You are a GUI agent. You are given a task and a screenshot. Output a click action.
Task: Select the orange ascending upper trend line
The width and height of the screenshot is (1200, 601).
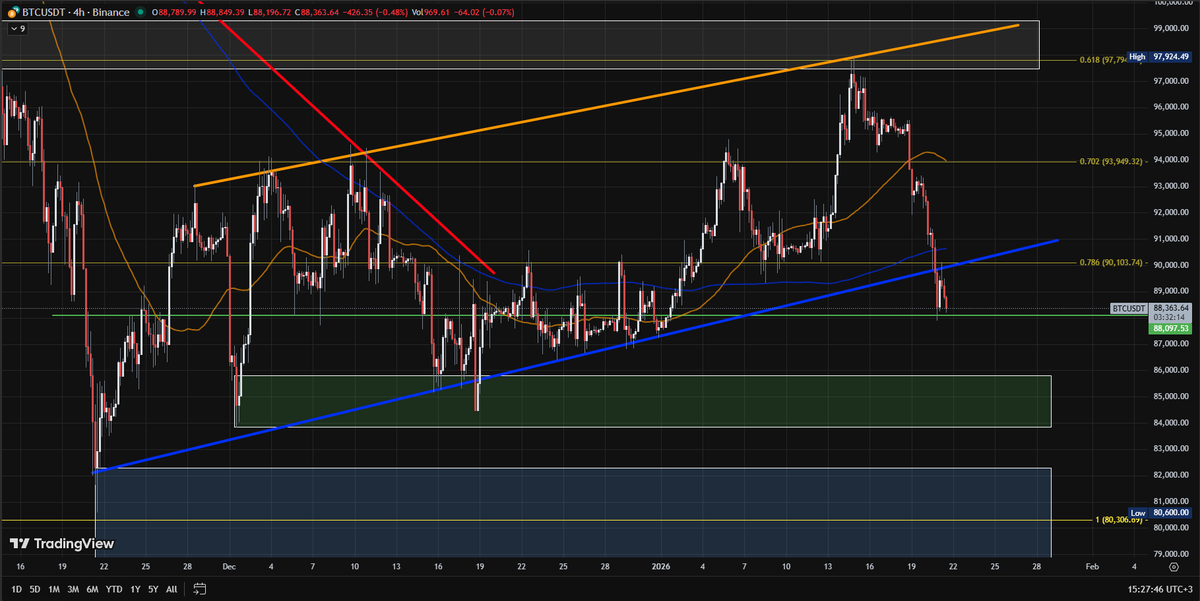pyautogui.click(x=606, y=105)
